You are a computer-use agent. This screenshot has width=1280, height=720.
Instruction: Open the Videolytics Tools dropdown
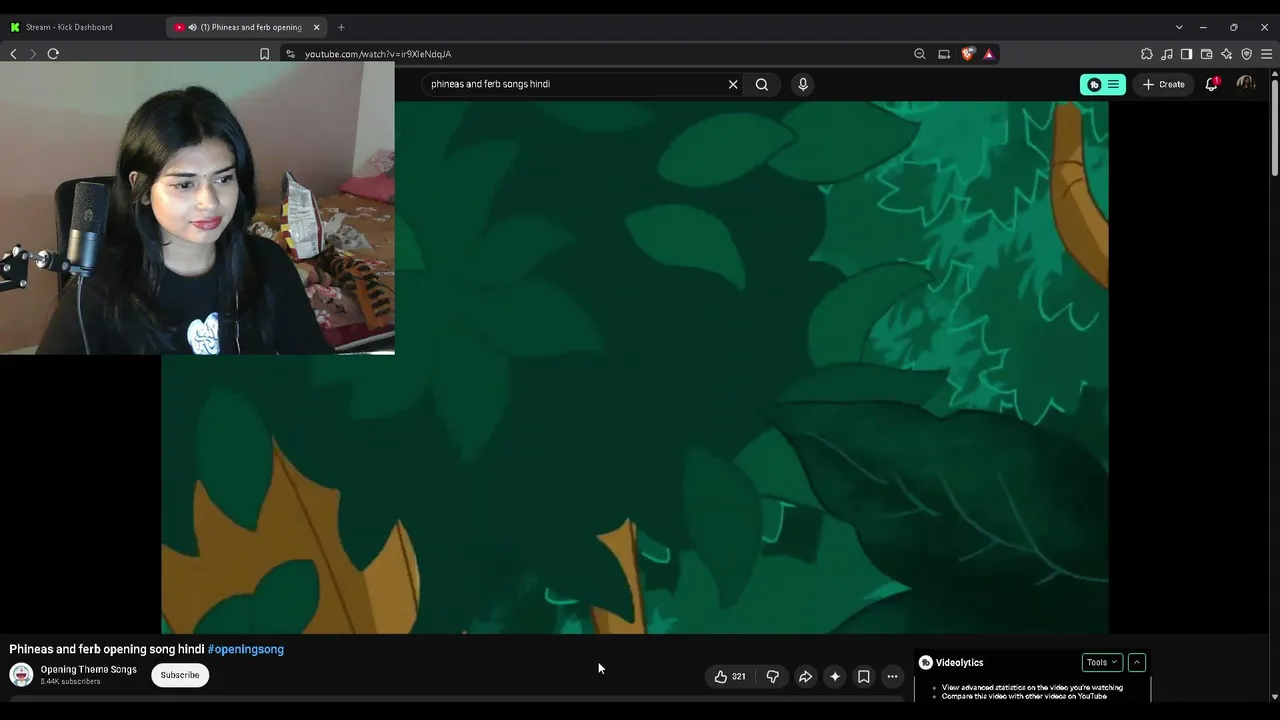(1102, 662)
